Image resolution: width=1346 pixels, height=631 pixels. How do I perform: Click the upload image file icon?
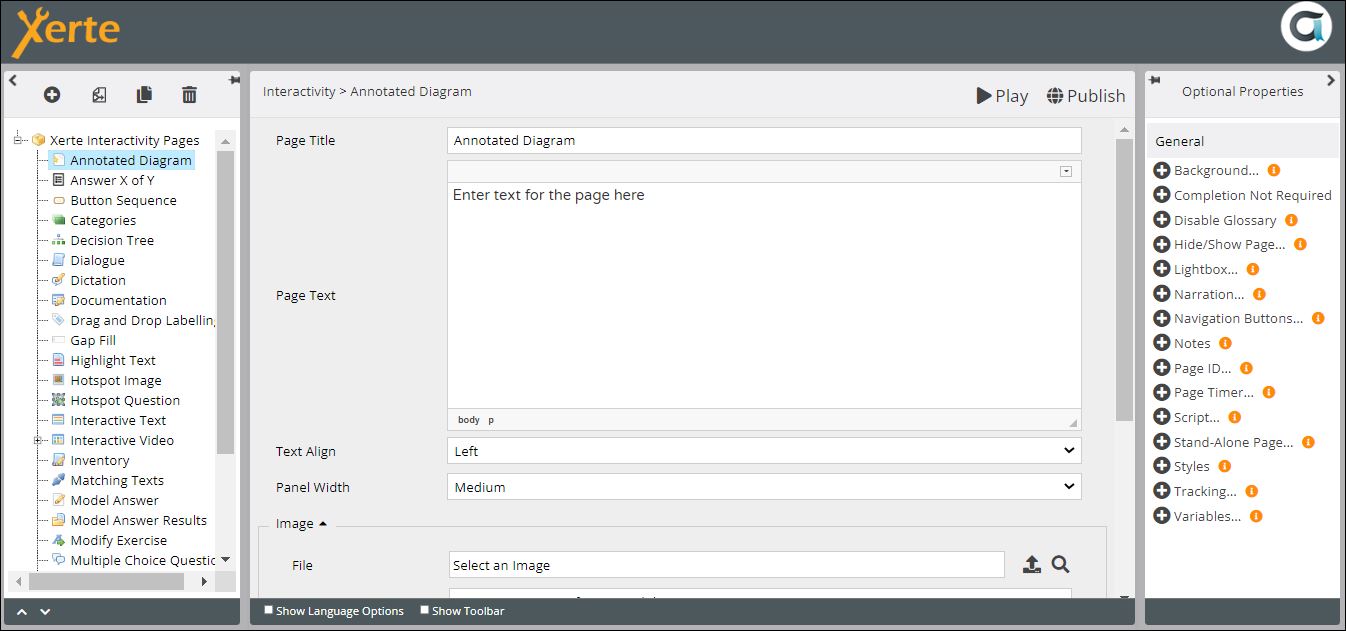pos(1031,565)
